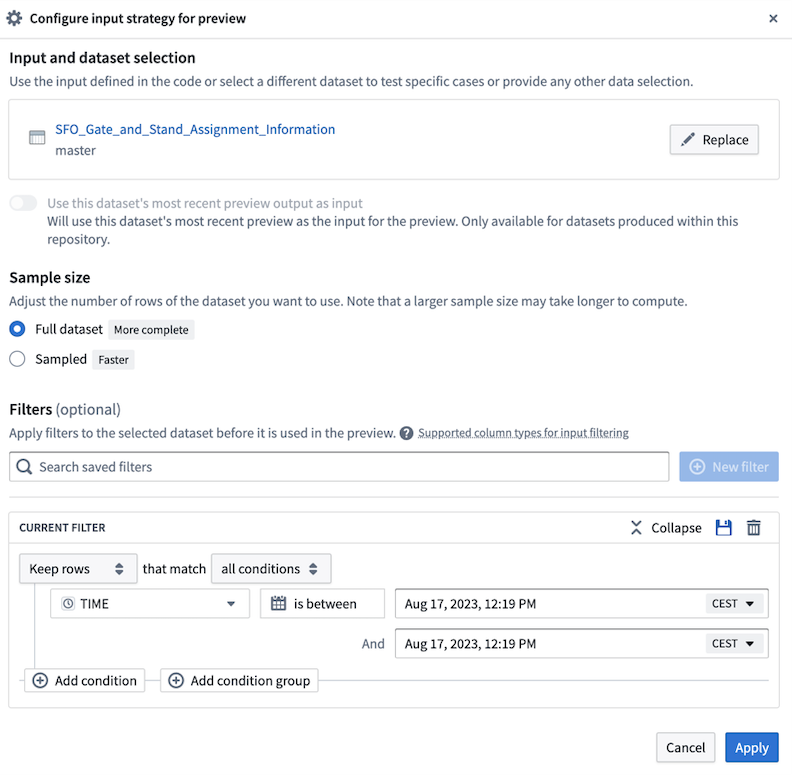Screen dimensions: 792x776
Task: Click Add condition group button
Action: pyautogui.click(x=239, y=681)
